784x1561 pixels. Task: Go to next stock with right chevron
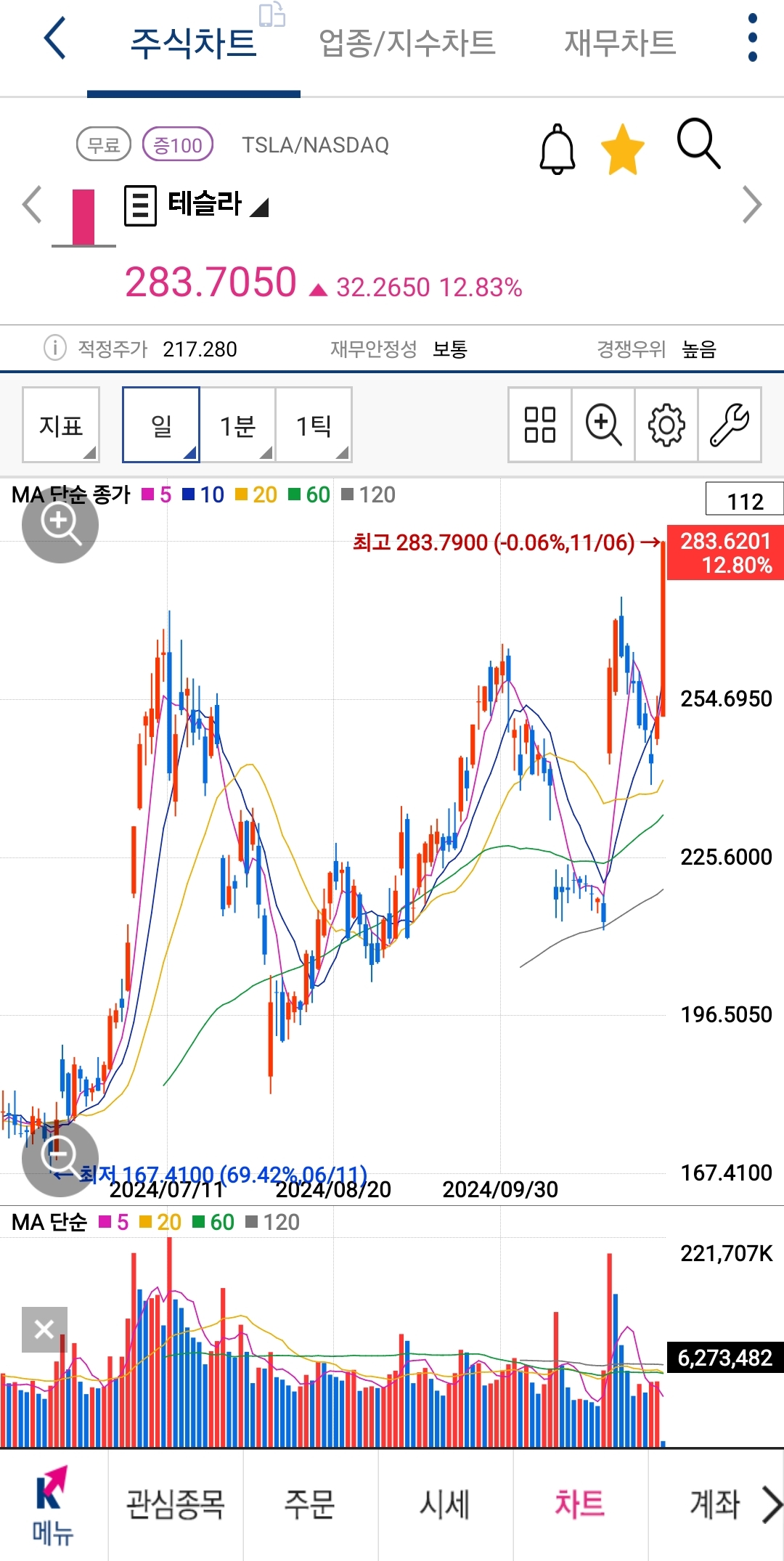(x=752, y=205)
